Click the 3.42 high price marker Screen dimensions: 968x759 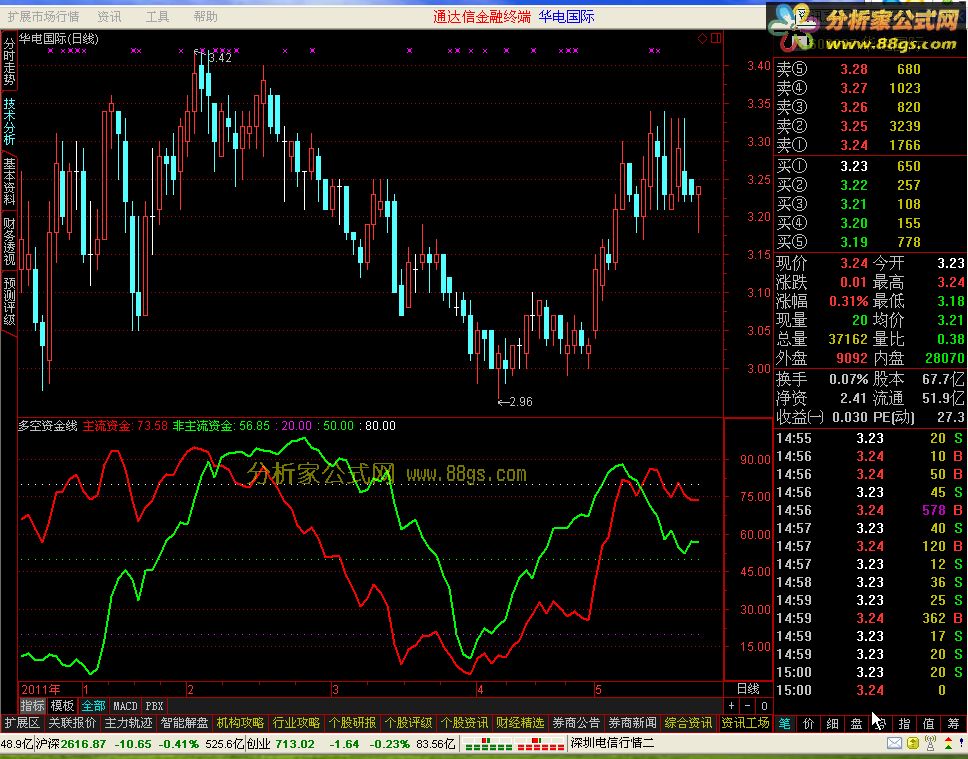coord(214,57)
